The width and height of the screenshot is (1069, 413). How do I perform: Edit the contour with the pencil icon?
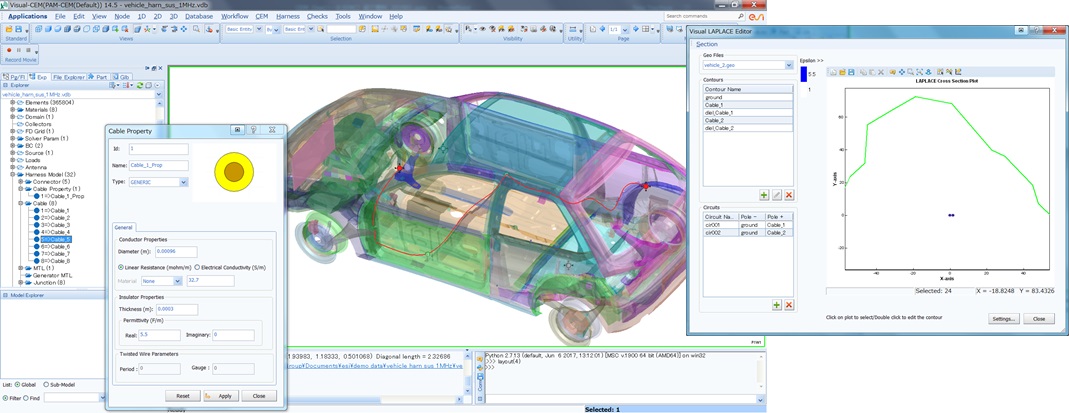pos(777,196)
